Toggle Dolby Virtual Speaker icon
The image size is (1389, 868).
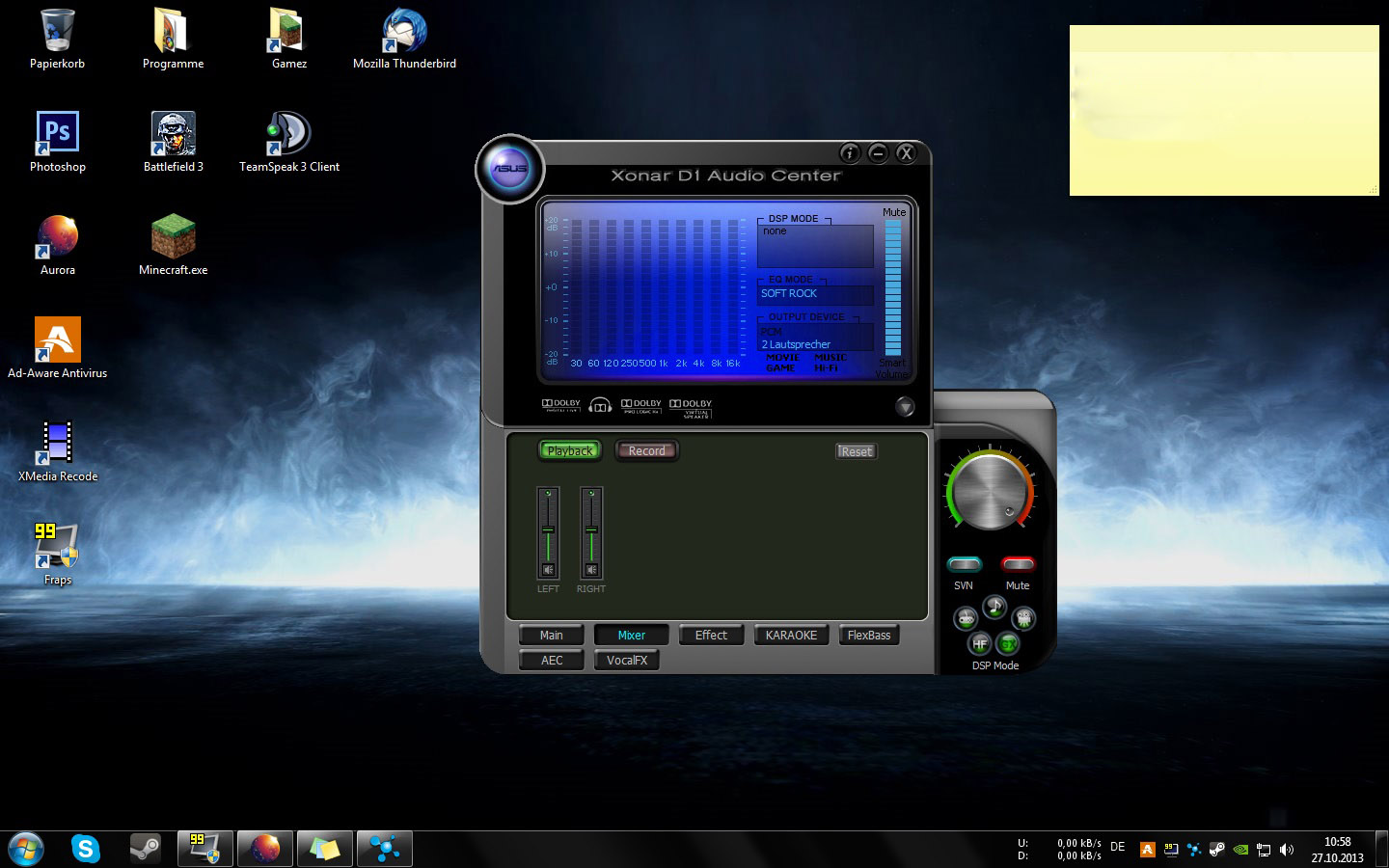click(x=691, y=408)
